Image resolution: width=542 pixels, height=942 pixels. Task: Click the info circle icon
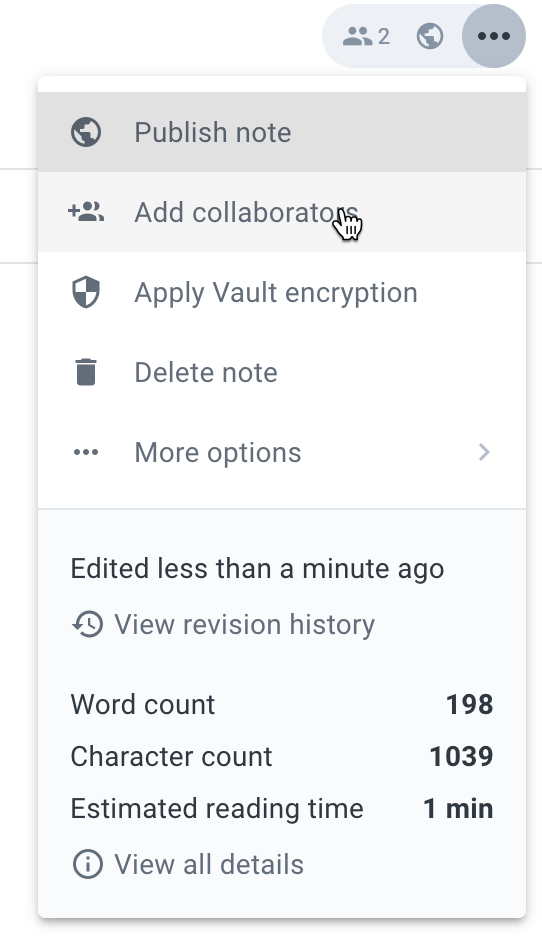coord(88,864)
